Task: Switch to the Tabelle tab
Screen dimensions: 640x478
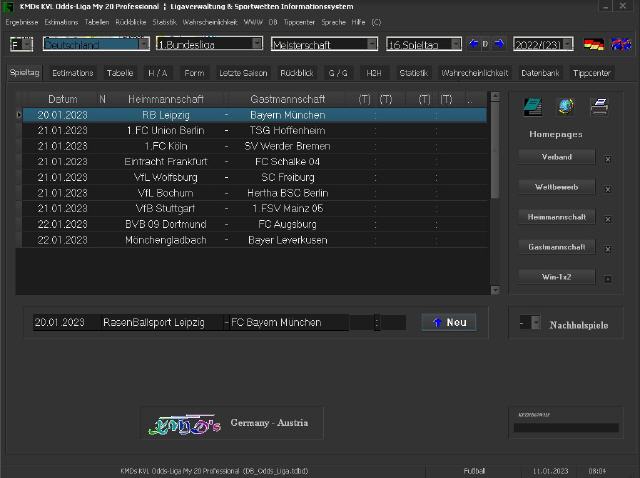Action: click(120, 73)
